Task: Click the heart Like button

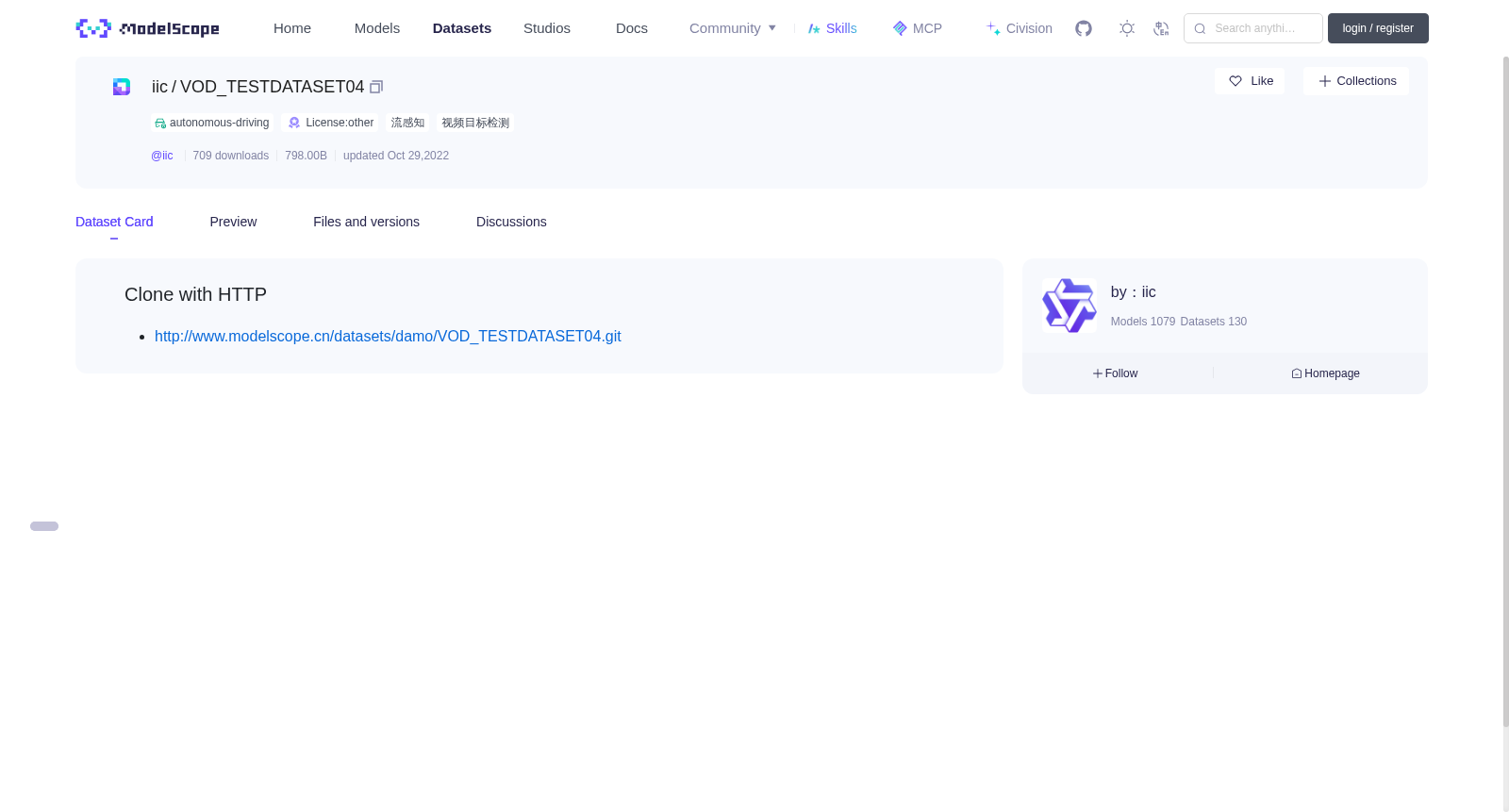Action: (x=1250, y=81)
